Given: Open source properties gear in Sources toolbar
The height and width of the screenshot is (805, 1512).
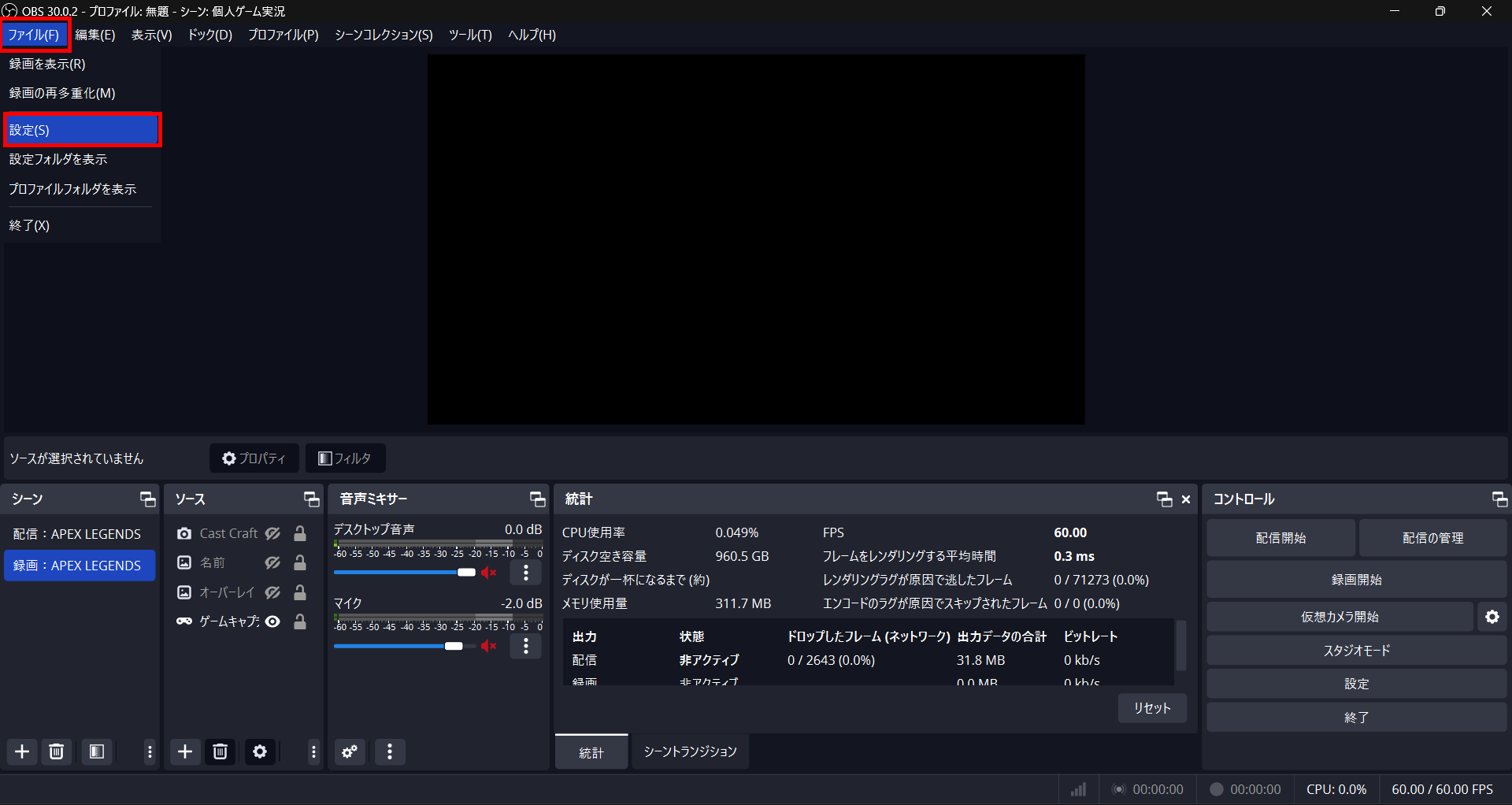Looking at the screenshot, I should click(x=260, y=751).
